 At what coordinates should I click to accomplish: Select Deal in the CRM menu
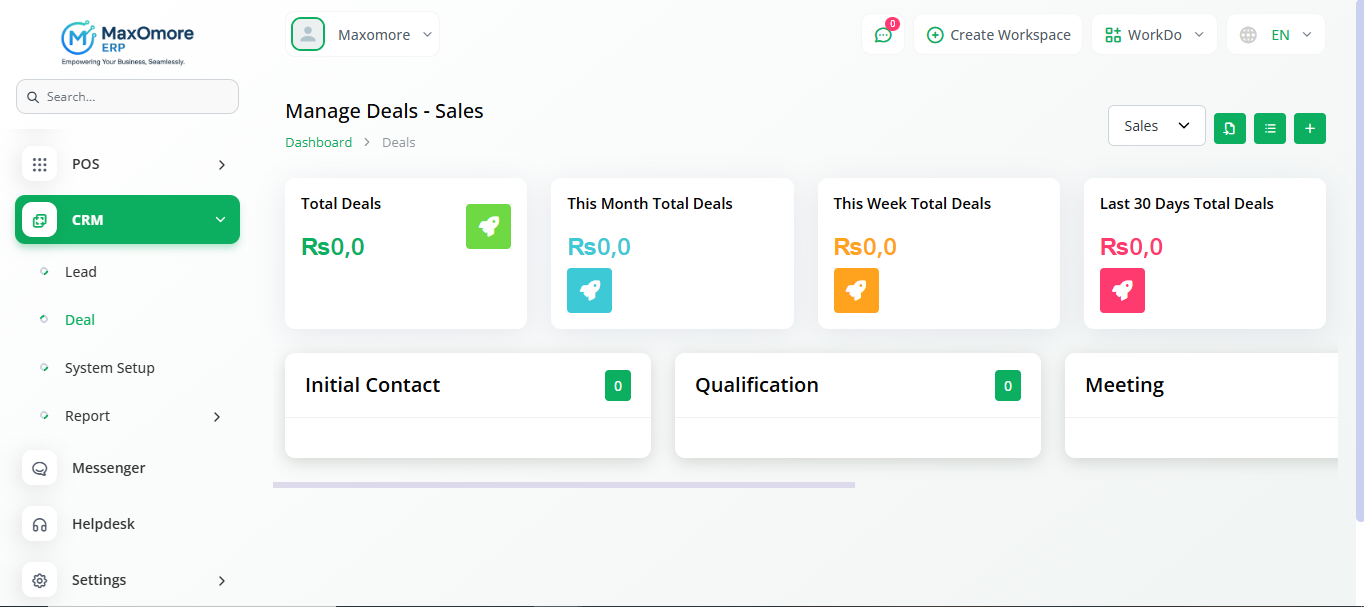(80, 320)
